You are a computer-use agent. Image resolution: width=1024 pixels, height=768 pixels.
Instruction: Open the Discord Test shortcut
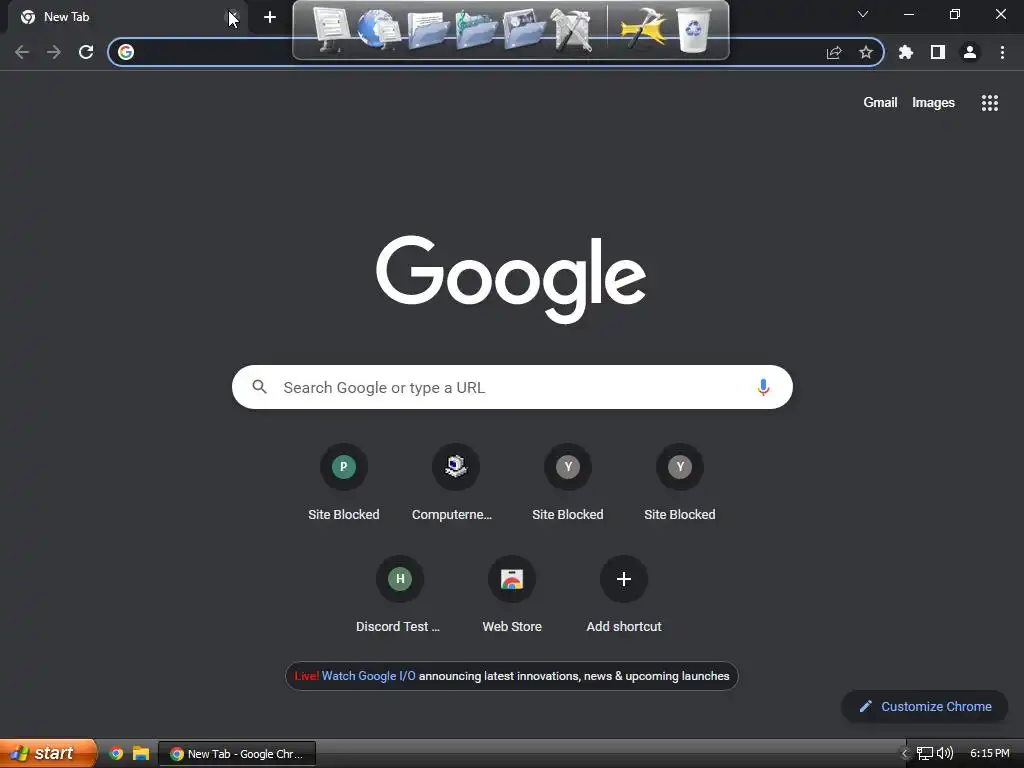(x=400, y=594)
